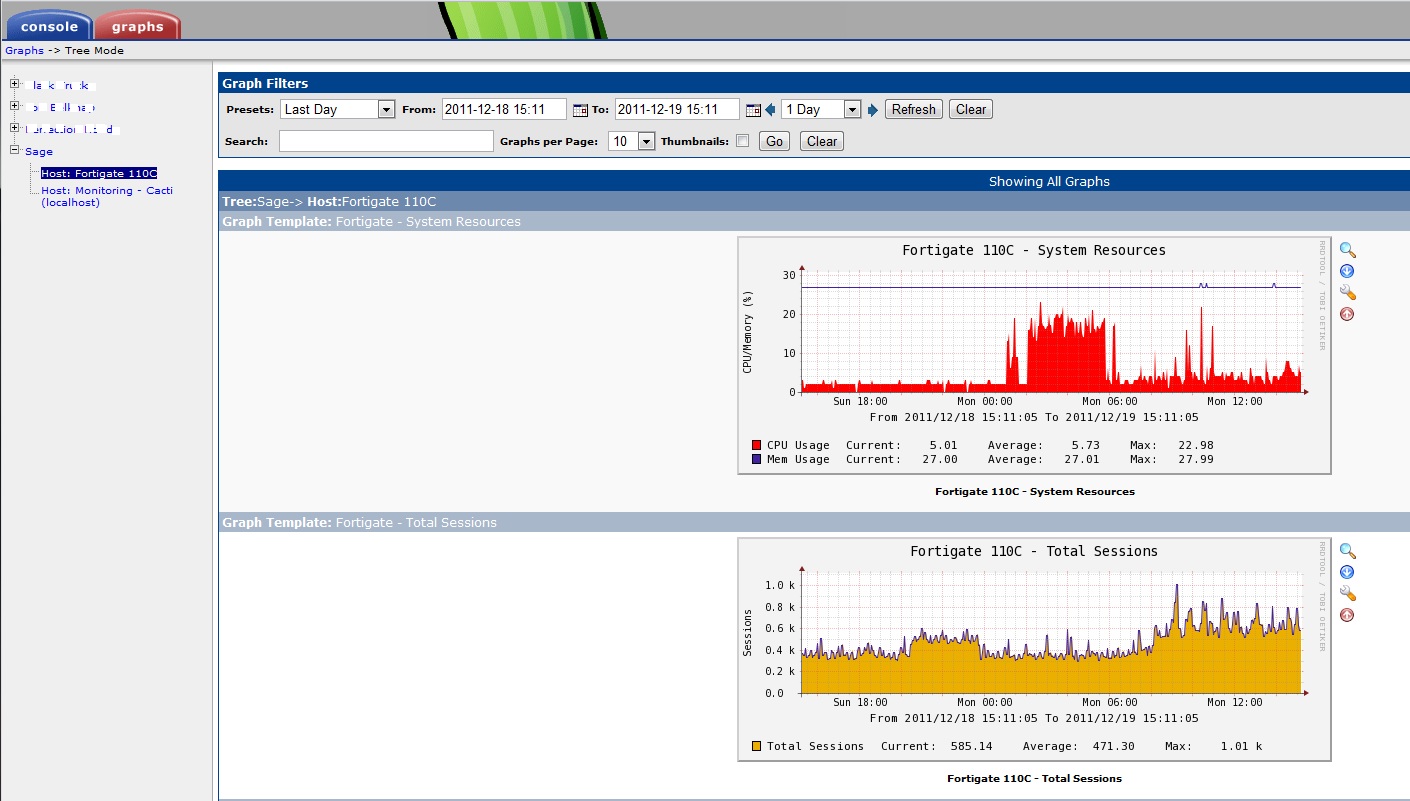Click the Clear button next to Refresh
Viewport: 1410px width, 801px height.
coord(970,109)
